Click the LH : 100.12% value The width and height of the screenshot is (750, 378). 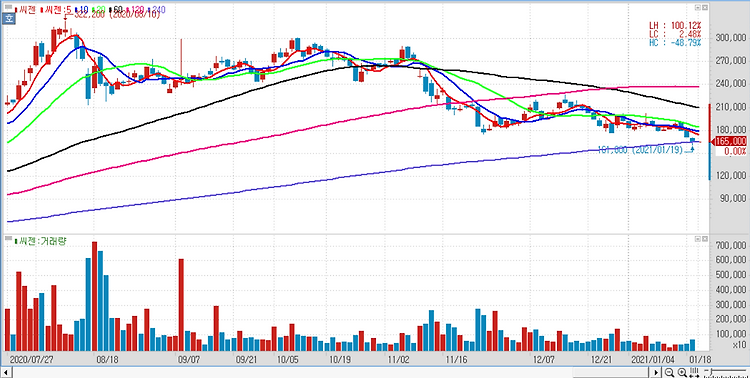[x=675, y=26]
